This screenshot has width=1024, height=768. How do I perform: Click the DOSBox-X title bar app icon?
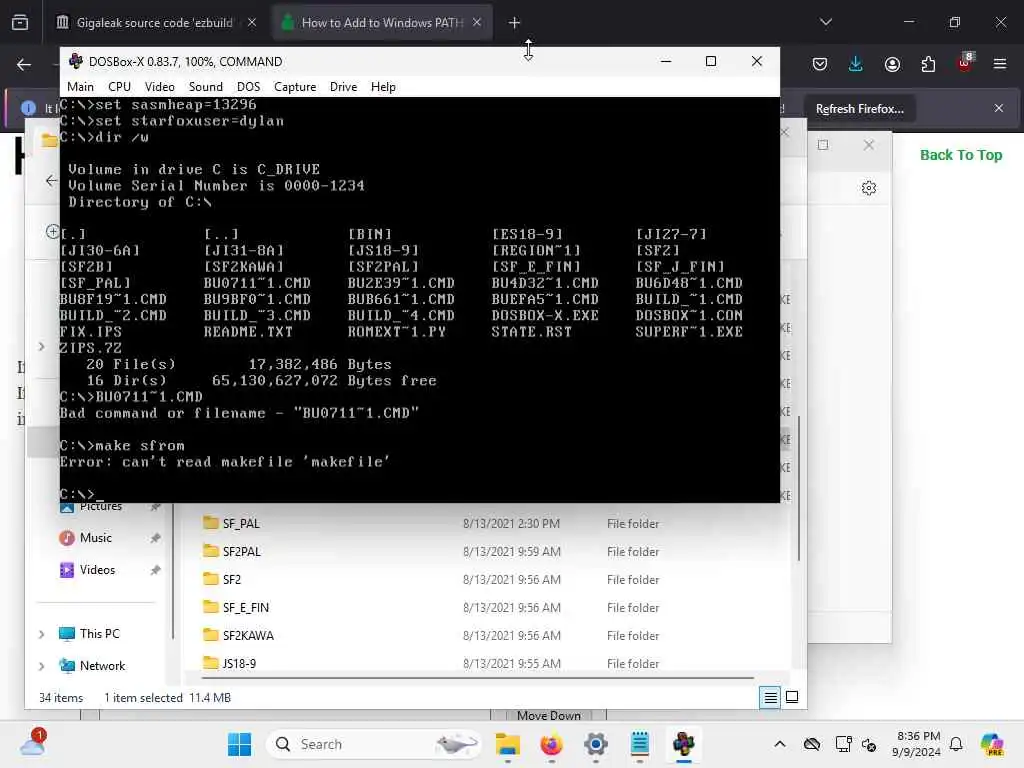[76, 61]
